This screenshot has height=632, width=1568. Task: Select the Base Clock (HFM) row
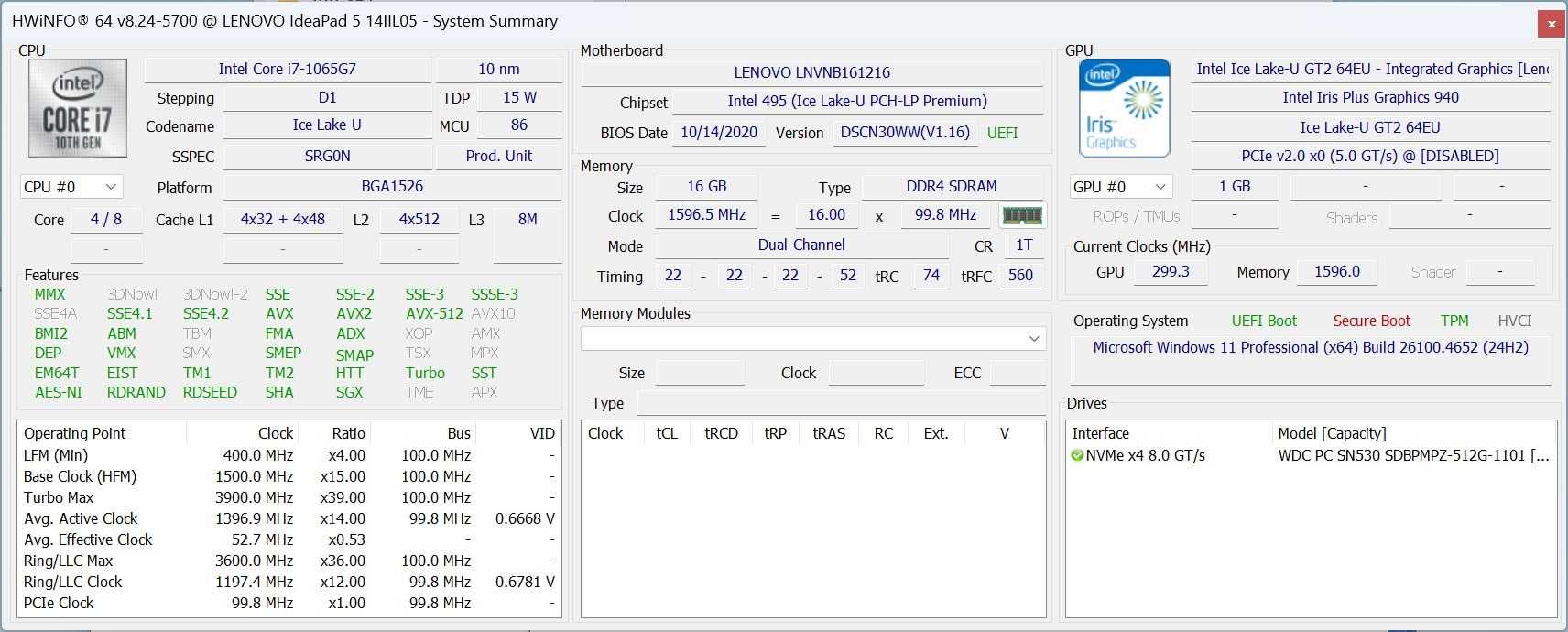[289, 476]
